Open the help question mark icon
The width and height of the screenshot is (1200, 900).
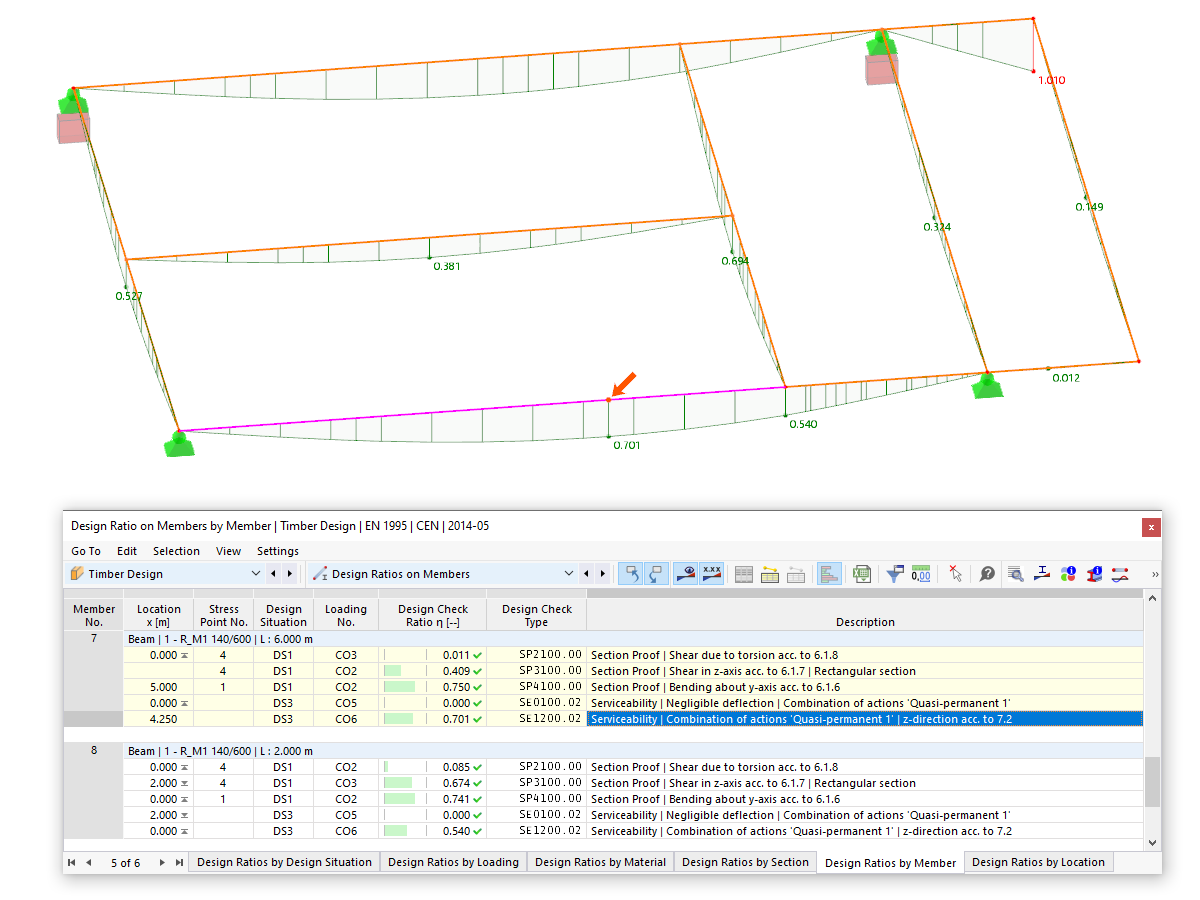[x=987, y=573]
